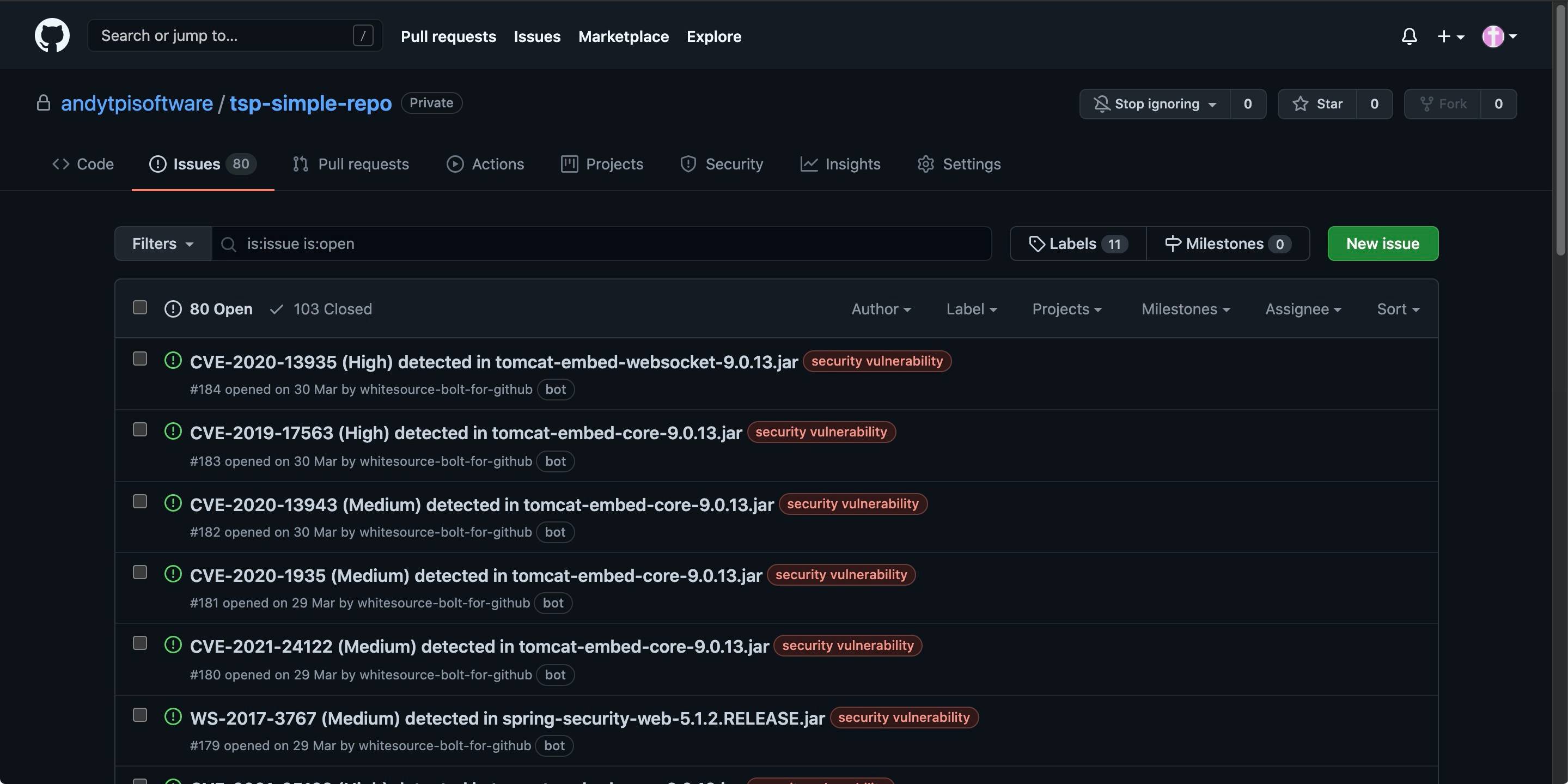Switch to the Security tab
1568x784 pixels.
click(x=722, y=164)
